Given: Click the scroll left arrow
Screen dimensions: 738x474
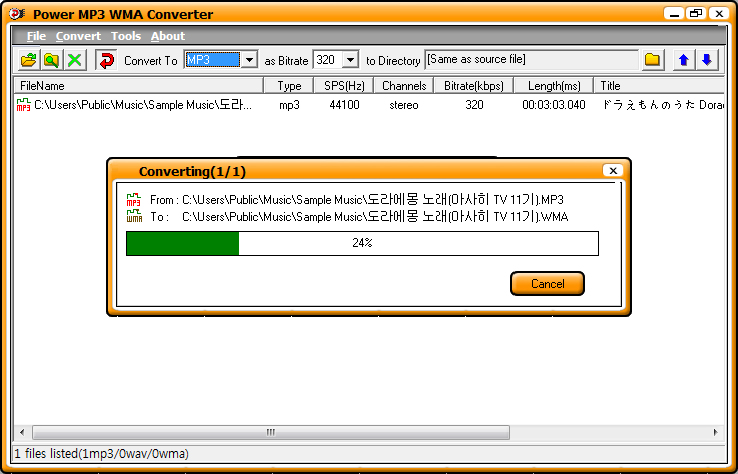Looking at the screenshot, I should click(22, 432).
